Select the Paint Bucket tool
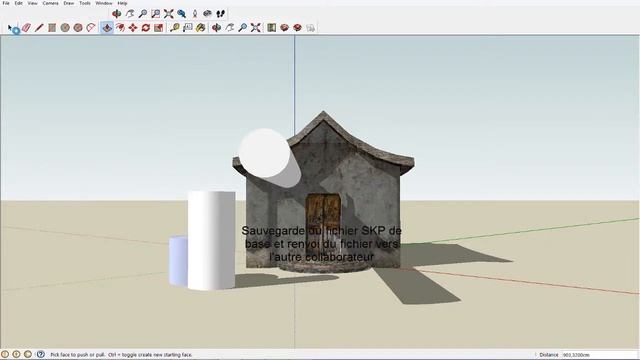Viewport: 640px width, 360px height. (x=200, y=28)
